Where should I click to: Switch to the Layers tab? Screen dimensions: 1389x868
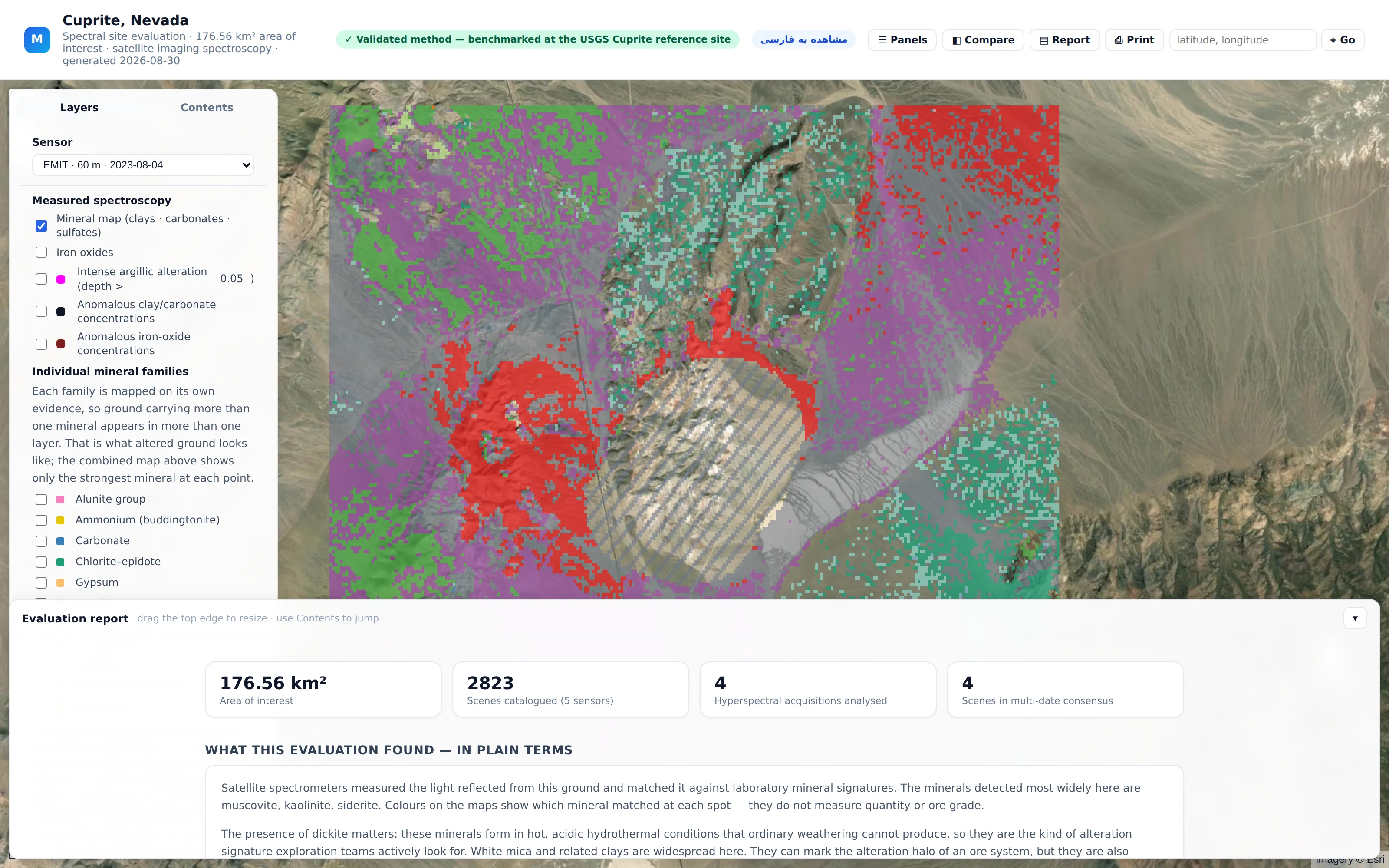pos(79,107)
